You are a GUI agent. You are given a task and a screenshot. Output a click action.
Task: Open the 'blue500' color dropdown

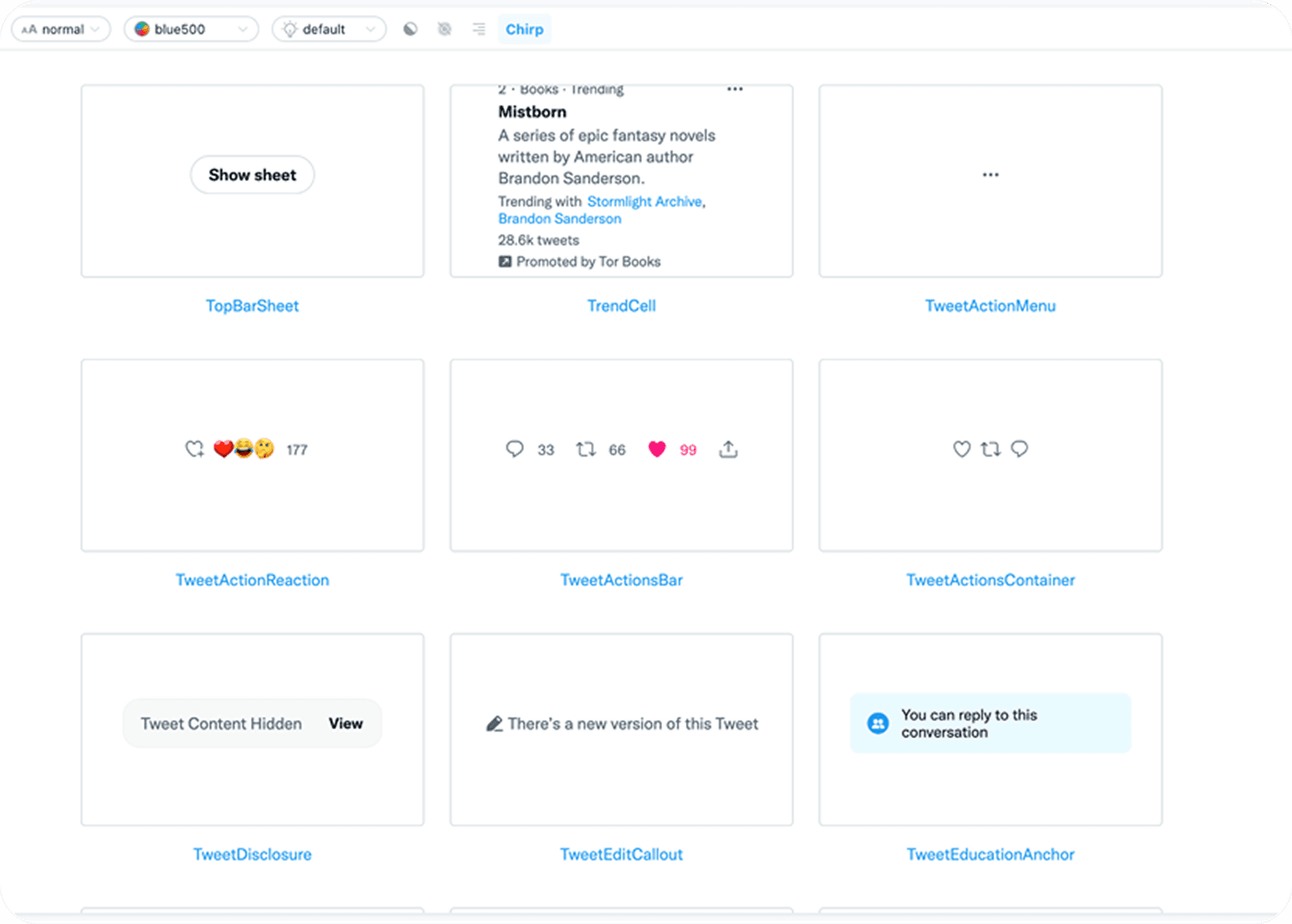tap(190, 29)
